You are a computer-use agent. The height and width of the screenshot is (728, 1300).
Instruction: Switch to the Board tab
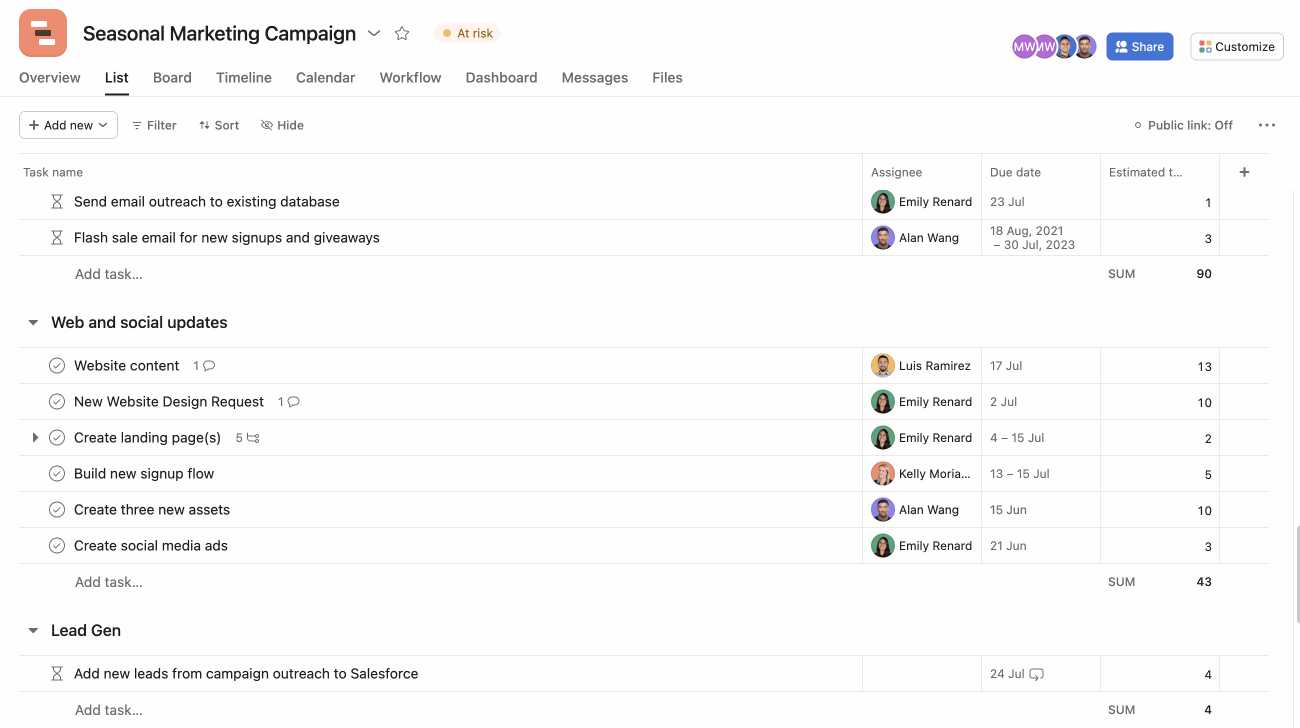point(172,77)
